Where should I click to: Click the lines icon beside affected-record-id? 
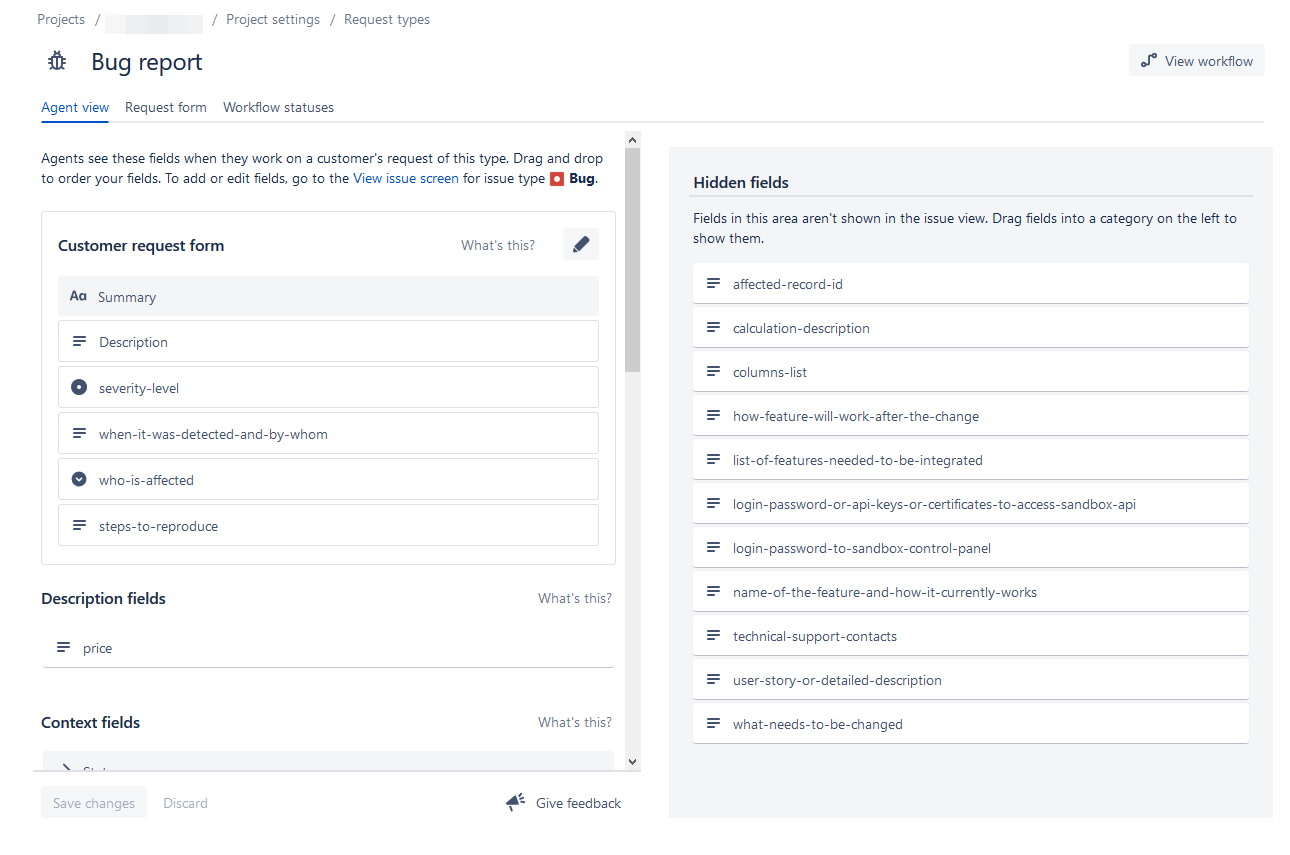tap(714, 284)
